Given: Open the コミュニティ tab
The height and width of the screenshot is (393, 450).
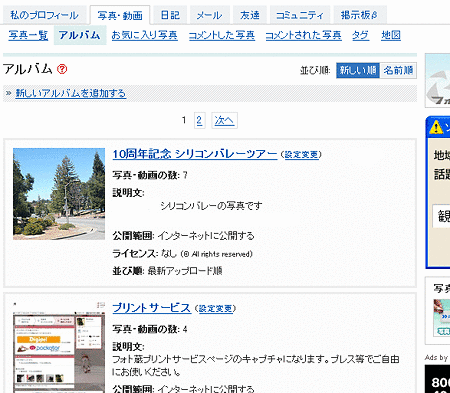Looking at the screenshot, I should [x=300, y=15].
